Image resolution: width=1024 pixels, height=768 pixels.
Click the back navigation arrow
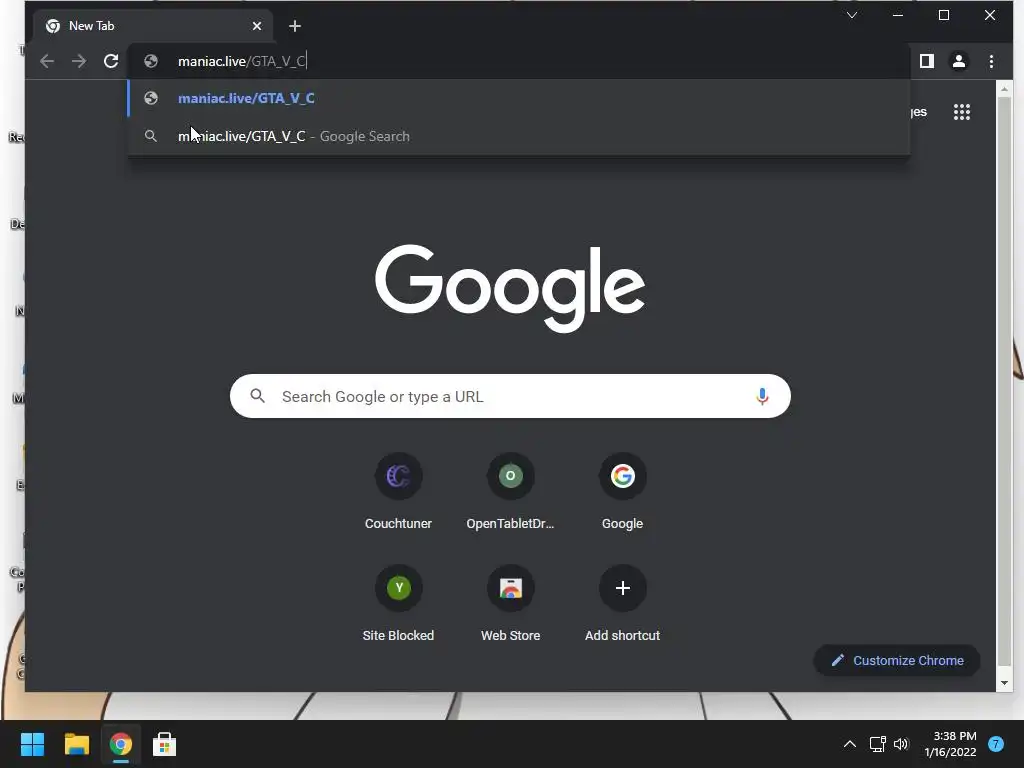[47, 61]
